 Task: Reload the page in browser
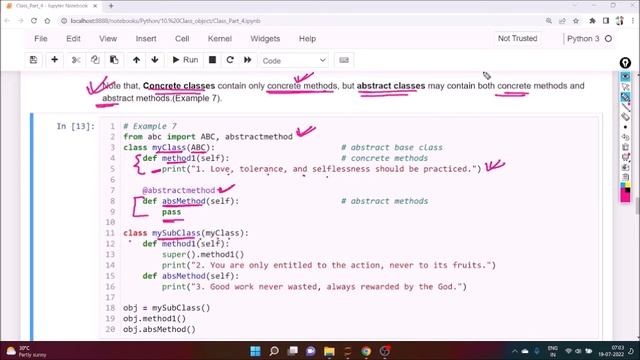34,21
